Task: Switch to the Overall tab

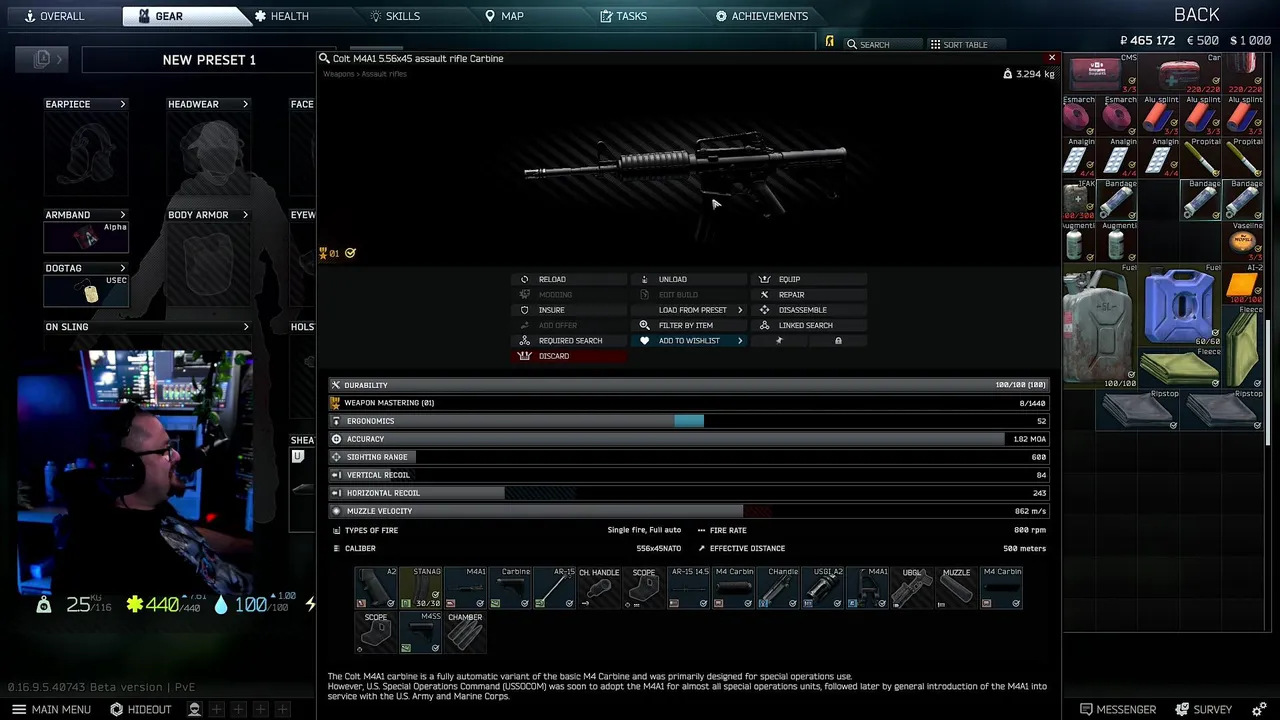Action: [54, 16]
